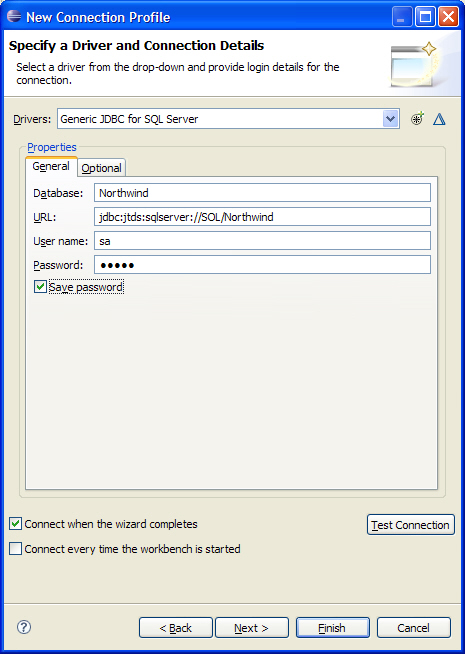The image size is (465, 654).
Task: Expand the Drivers dropdown arrow
Action: point(390,119)
